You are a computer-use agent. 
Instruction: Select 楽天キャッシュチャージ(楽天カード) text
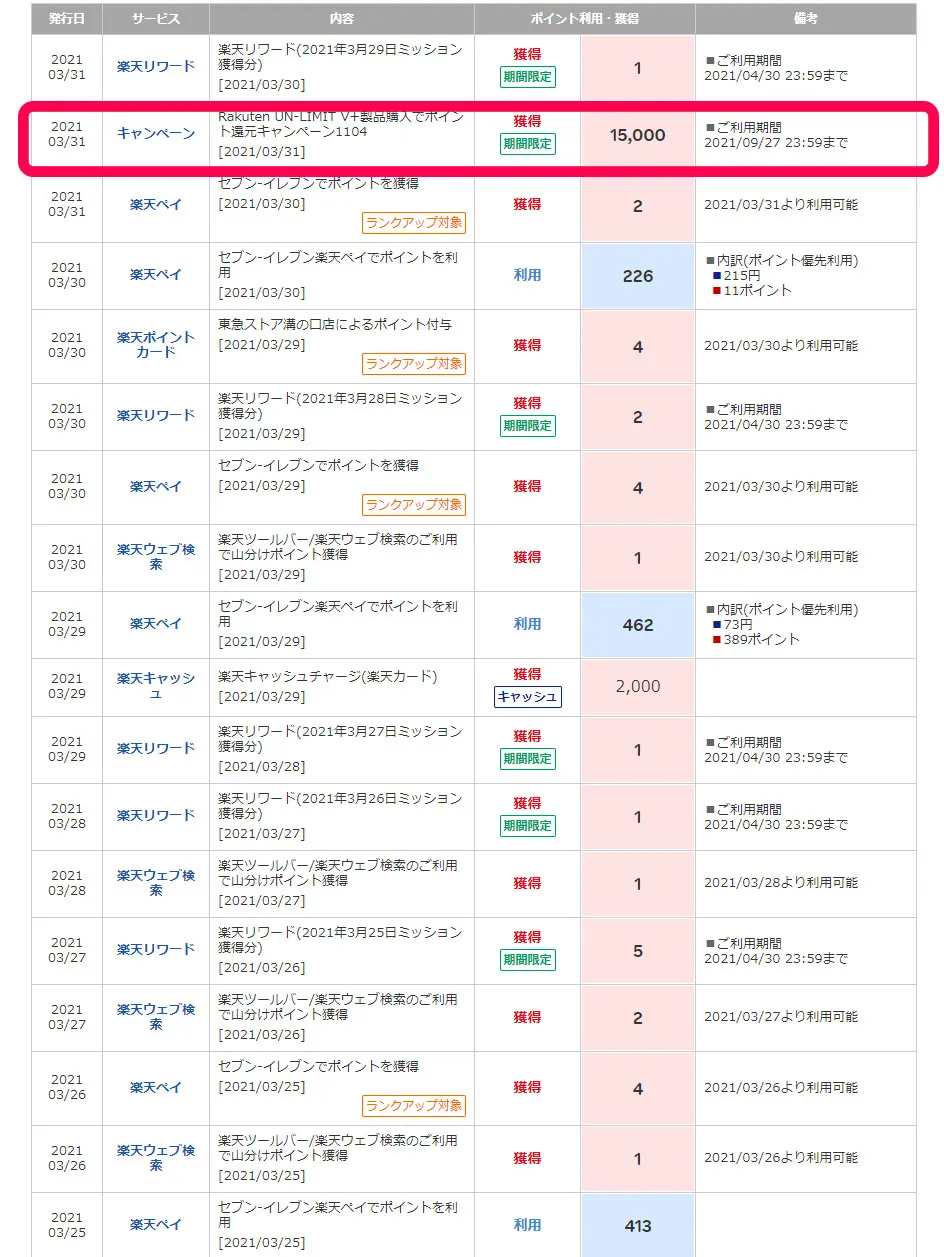[328, 676]
